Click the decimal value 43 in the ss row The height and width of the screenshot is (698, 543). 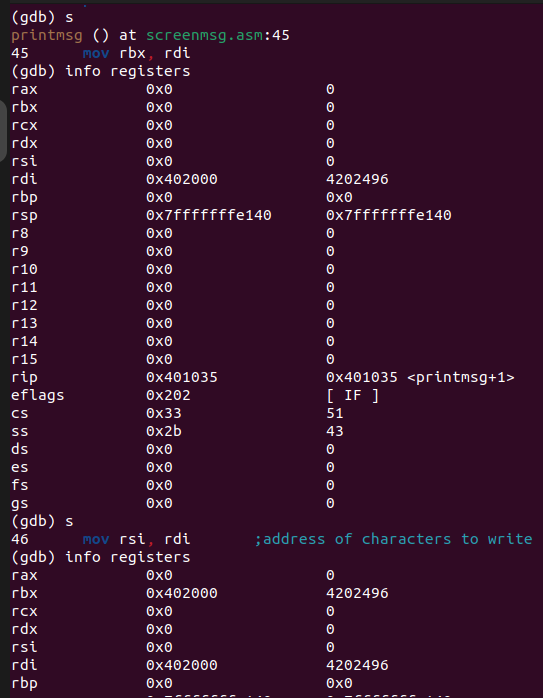(x=334, y=431)
